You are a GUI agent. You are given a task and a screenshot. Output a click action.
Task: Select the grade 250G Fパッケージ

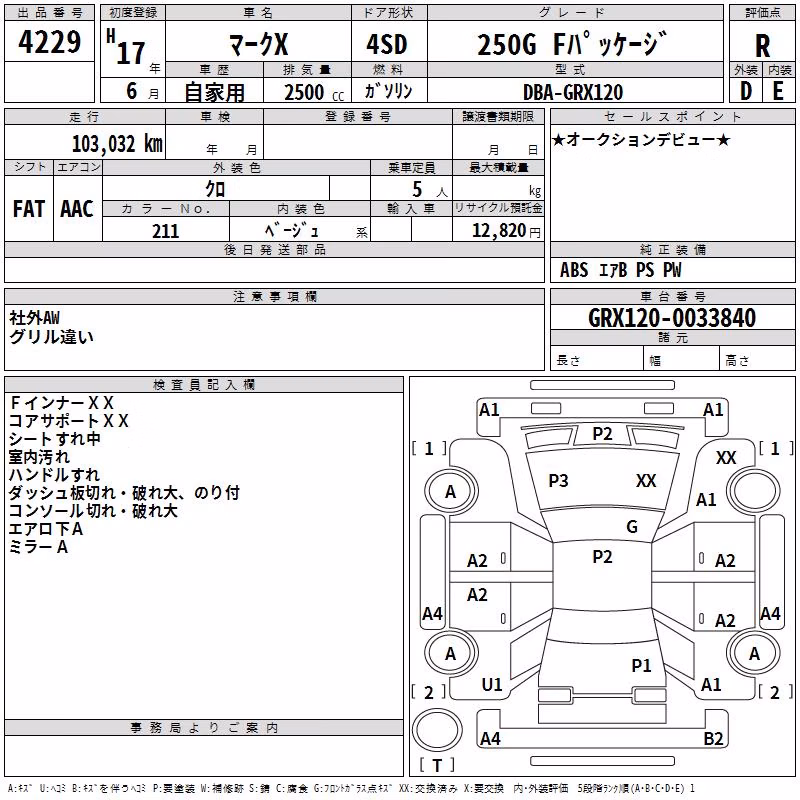pyautogui.click(x=572, y=44)
